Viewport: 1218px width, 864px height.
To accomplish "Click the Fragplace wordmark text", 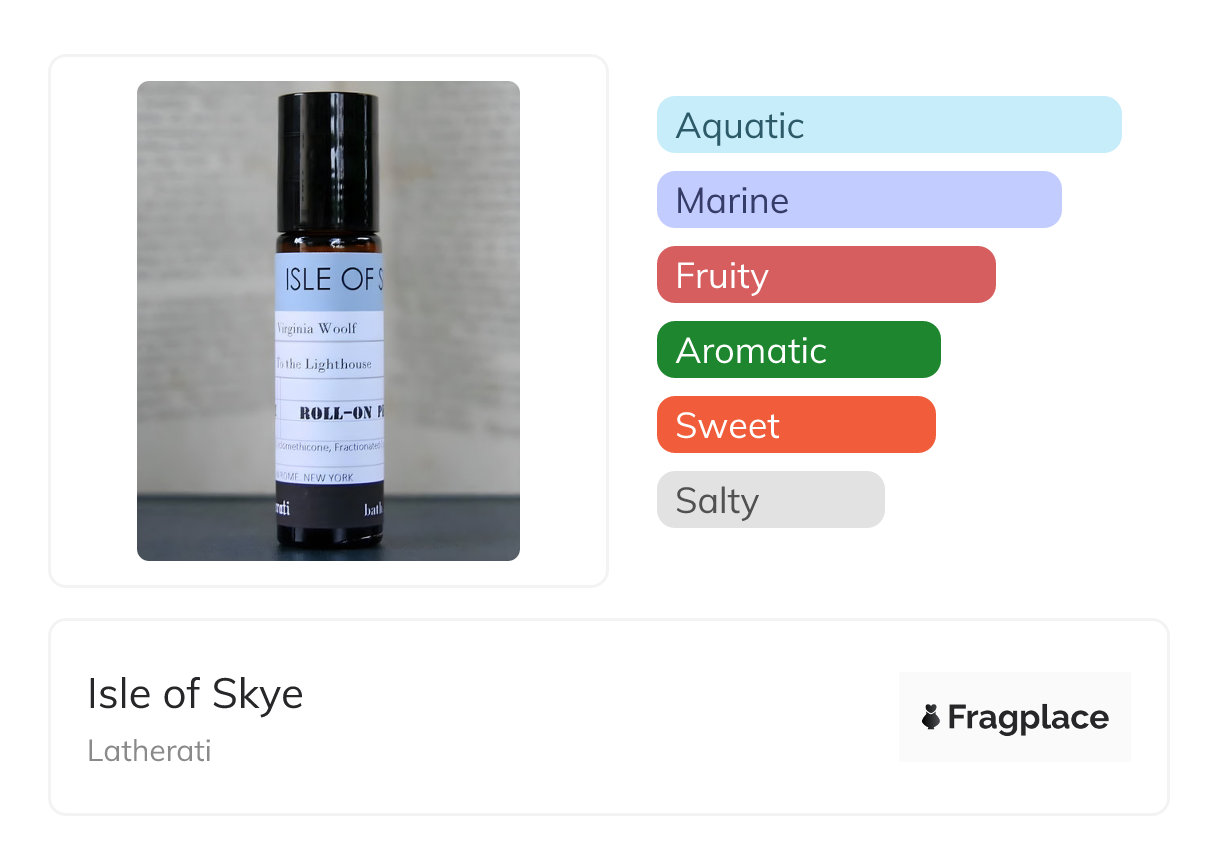I will (1028, 717).
